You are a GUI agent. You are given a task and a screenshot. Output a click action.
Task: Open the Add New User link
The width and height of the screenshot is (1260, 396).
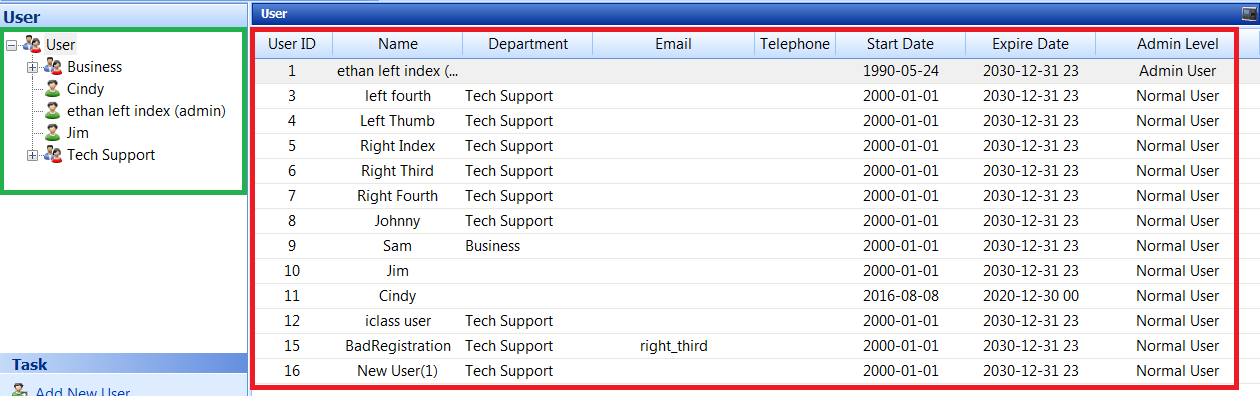coord(83,392)
